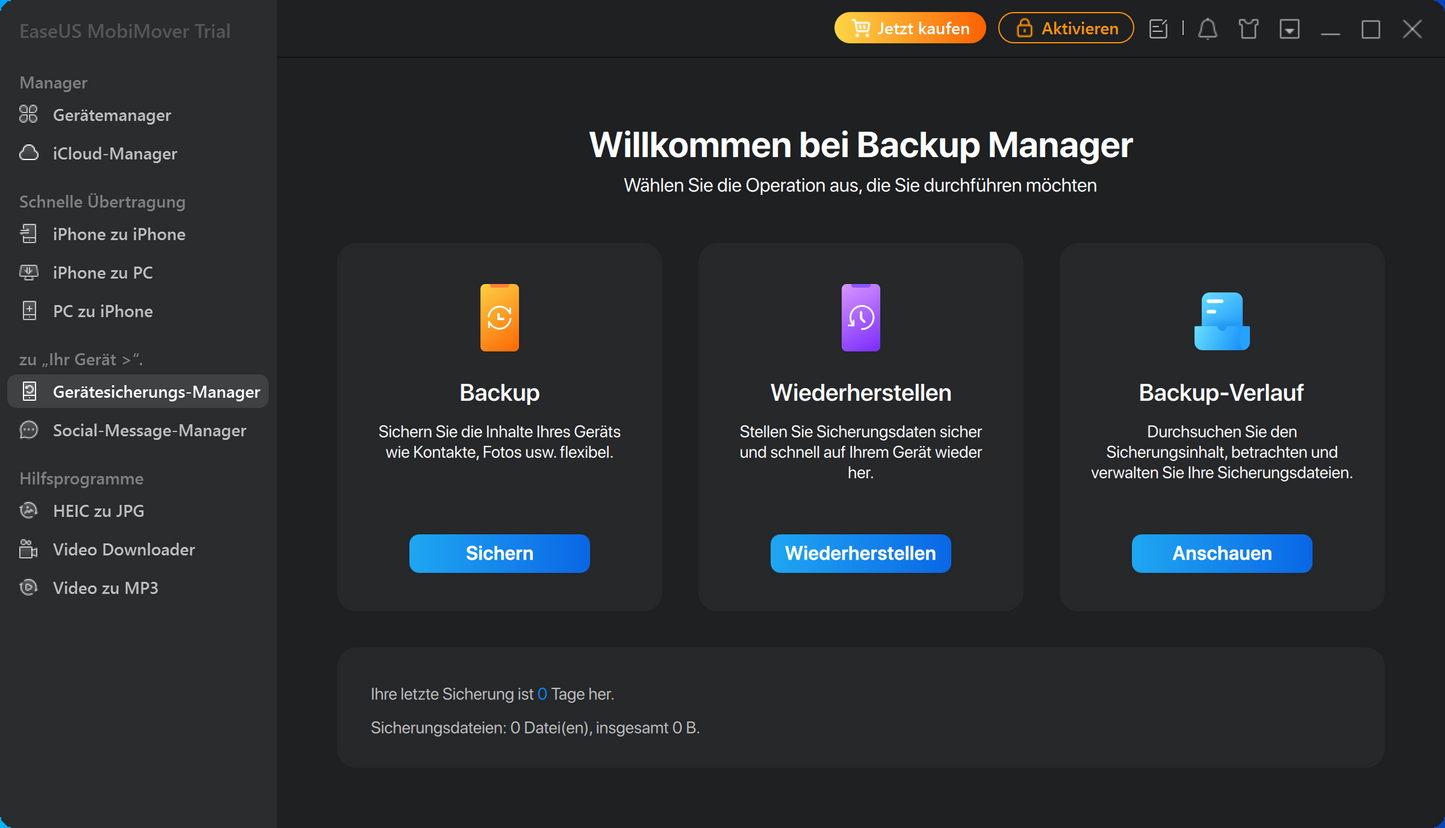Open Social-Message-Manager
The image size is (1445, 828).
click(149, 430)
